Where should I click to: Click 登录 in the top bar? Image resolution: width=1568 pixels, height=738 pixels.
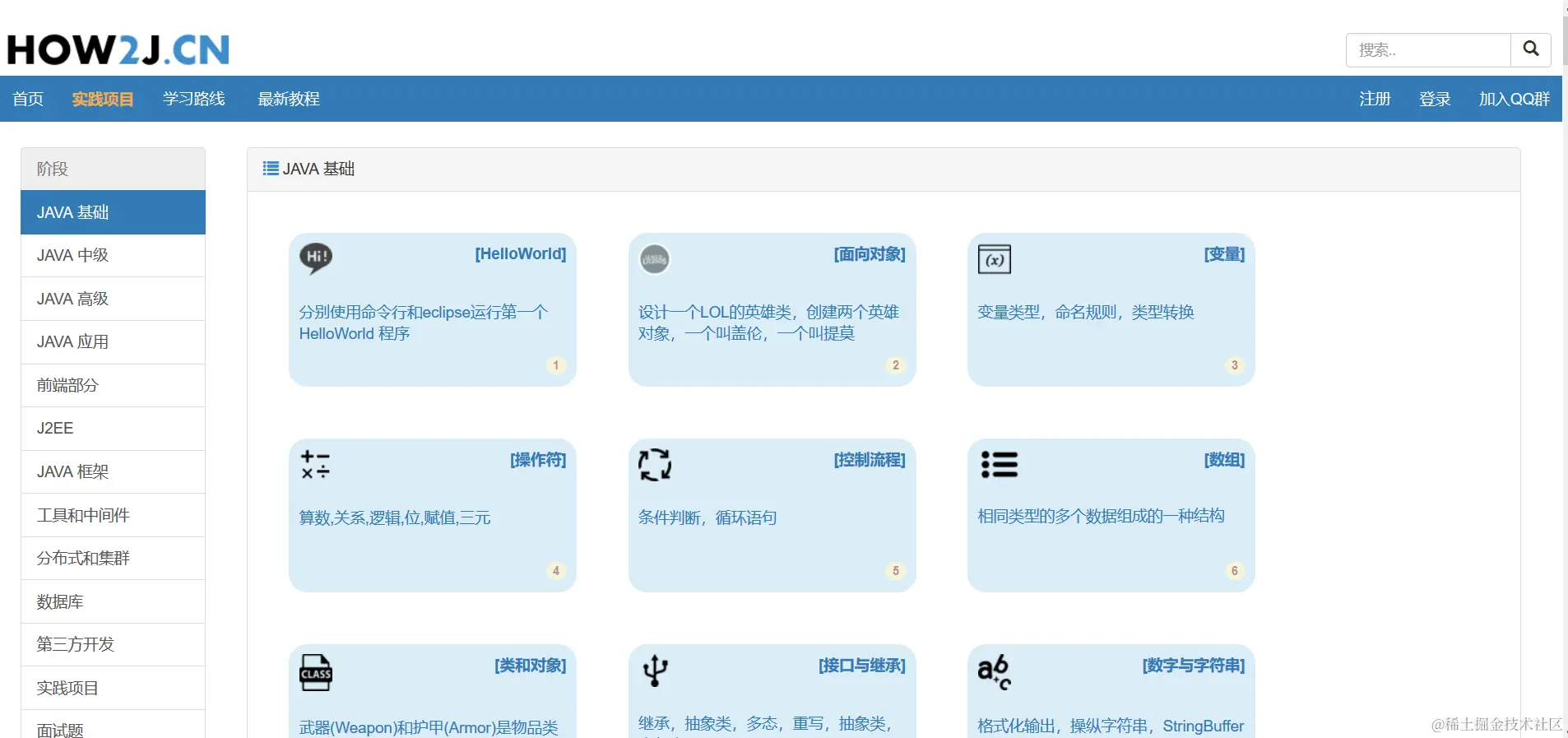pyautogui.click(x=1435, y=99)
